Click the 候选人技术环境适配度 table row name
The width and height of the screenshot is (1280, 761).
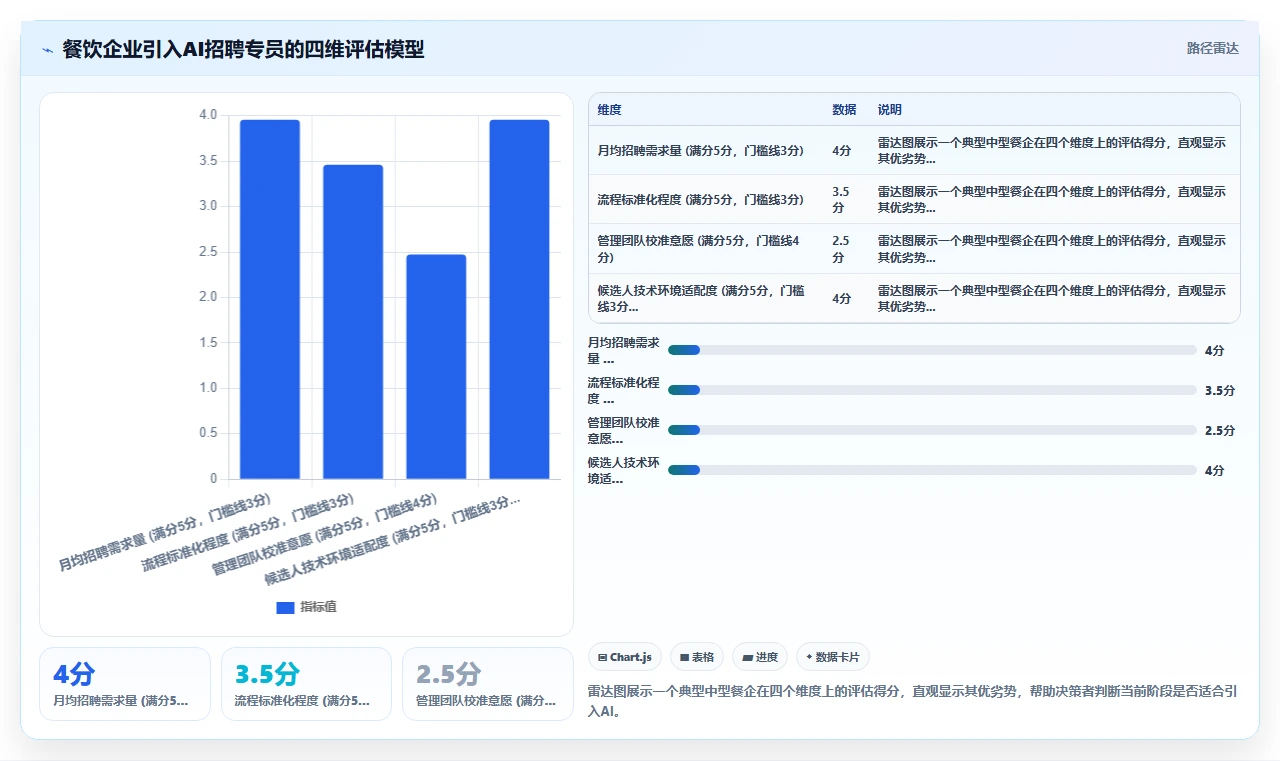pyautogui.click(x=700, y=298)
